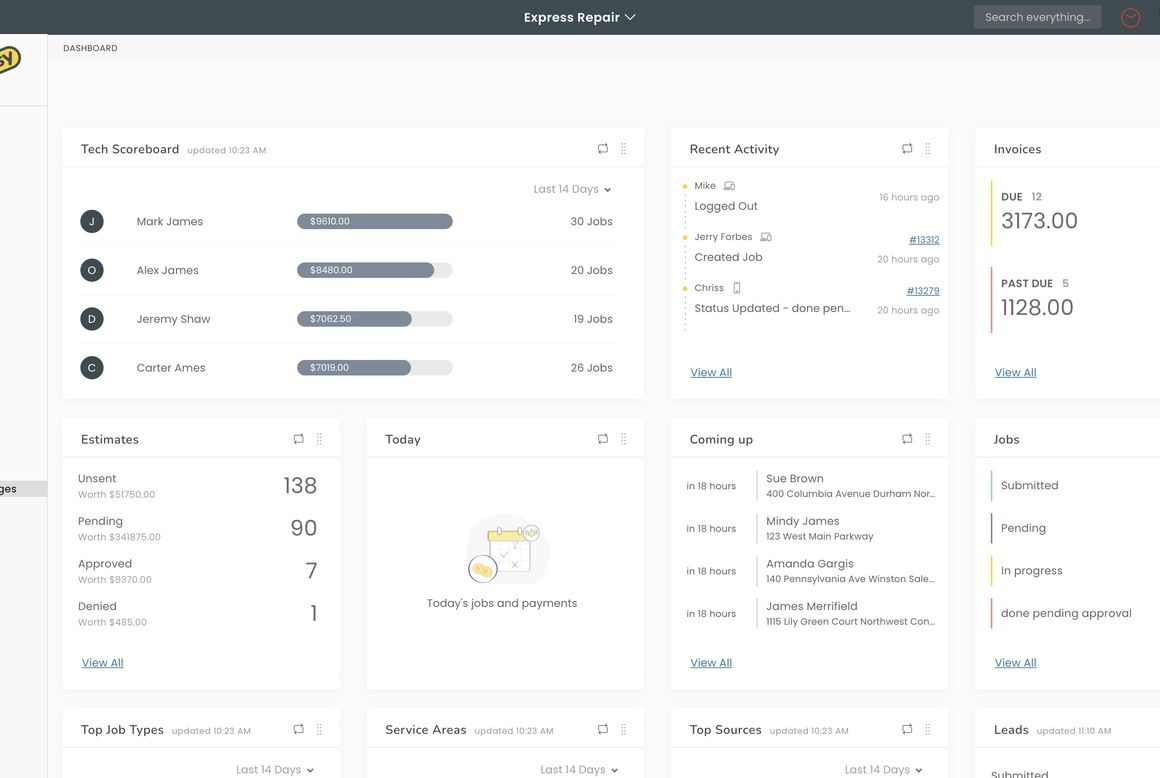
Task: Refresh the Recent Activity widget
Action: (x=907, y=149)
